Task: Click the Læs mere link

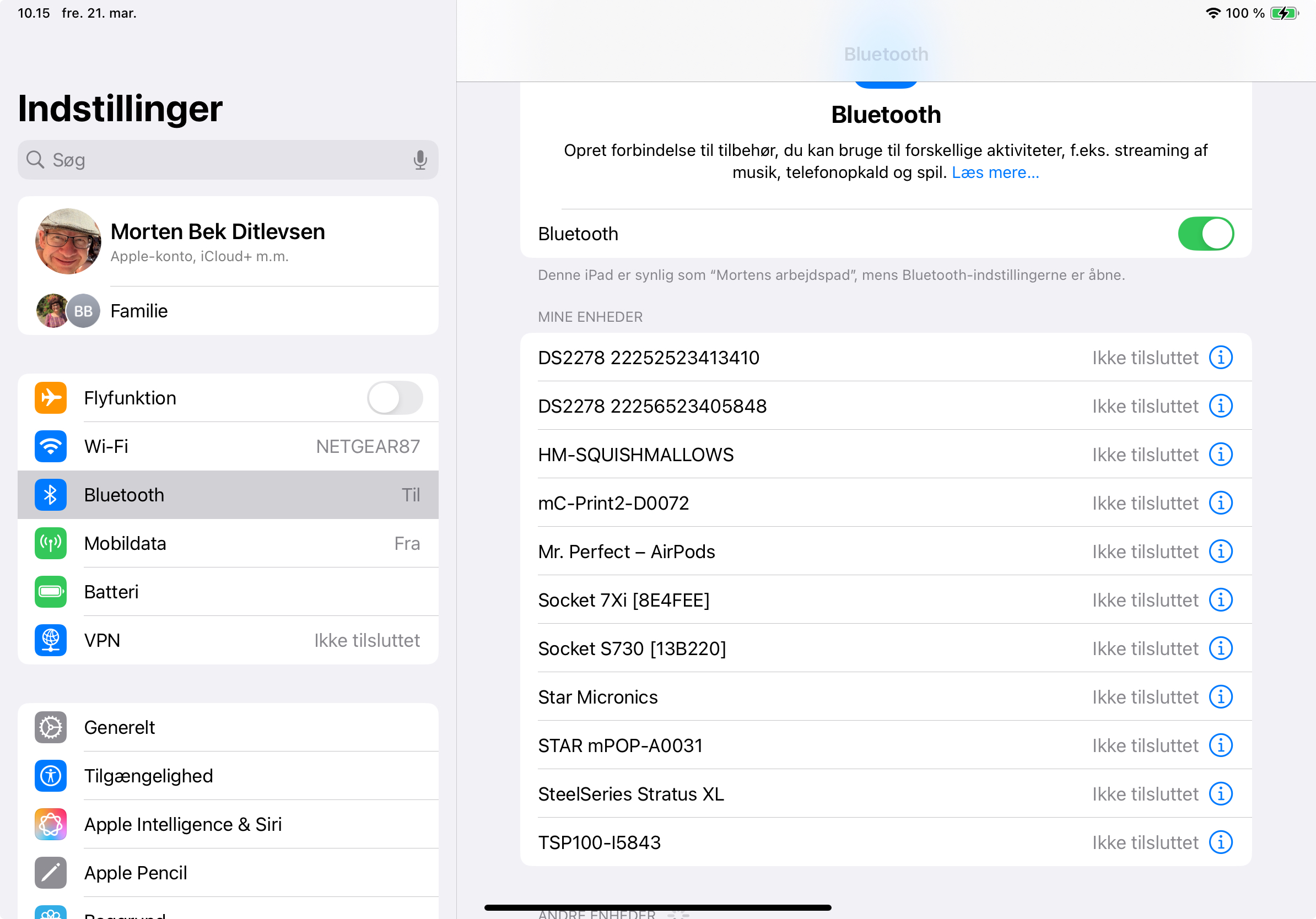Action: point(995,172)
